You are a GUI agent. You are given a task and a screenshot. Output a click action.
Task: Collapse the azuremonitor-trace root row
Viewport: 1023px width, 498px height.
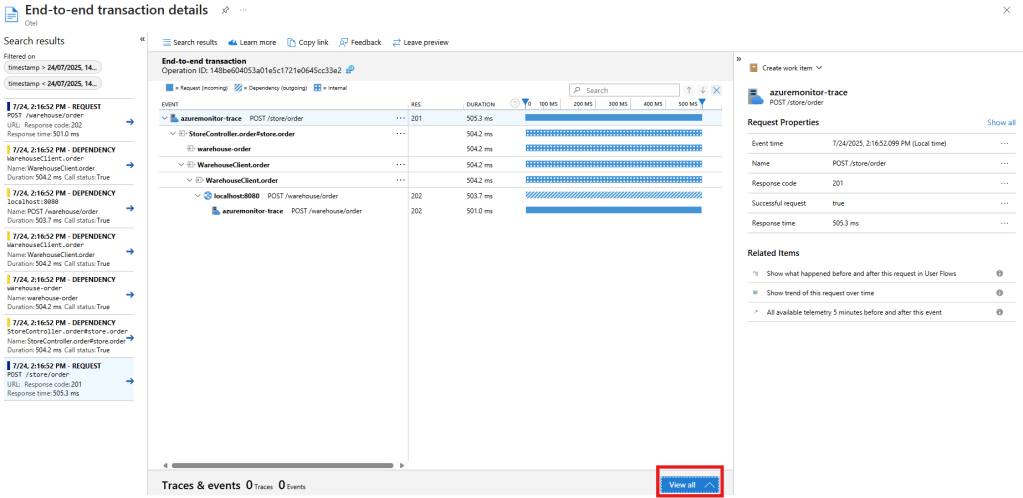[x=164, y=118]
